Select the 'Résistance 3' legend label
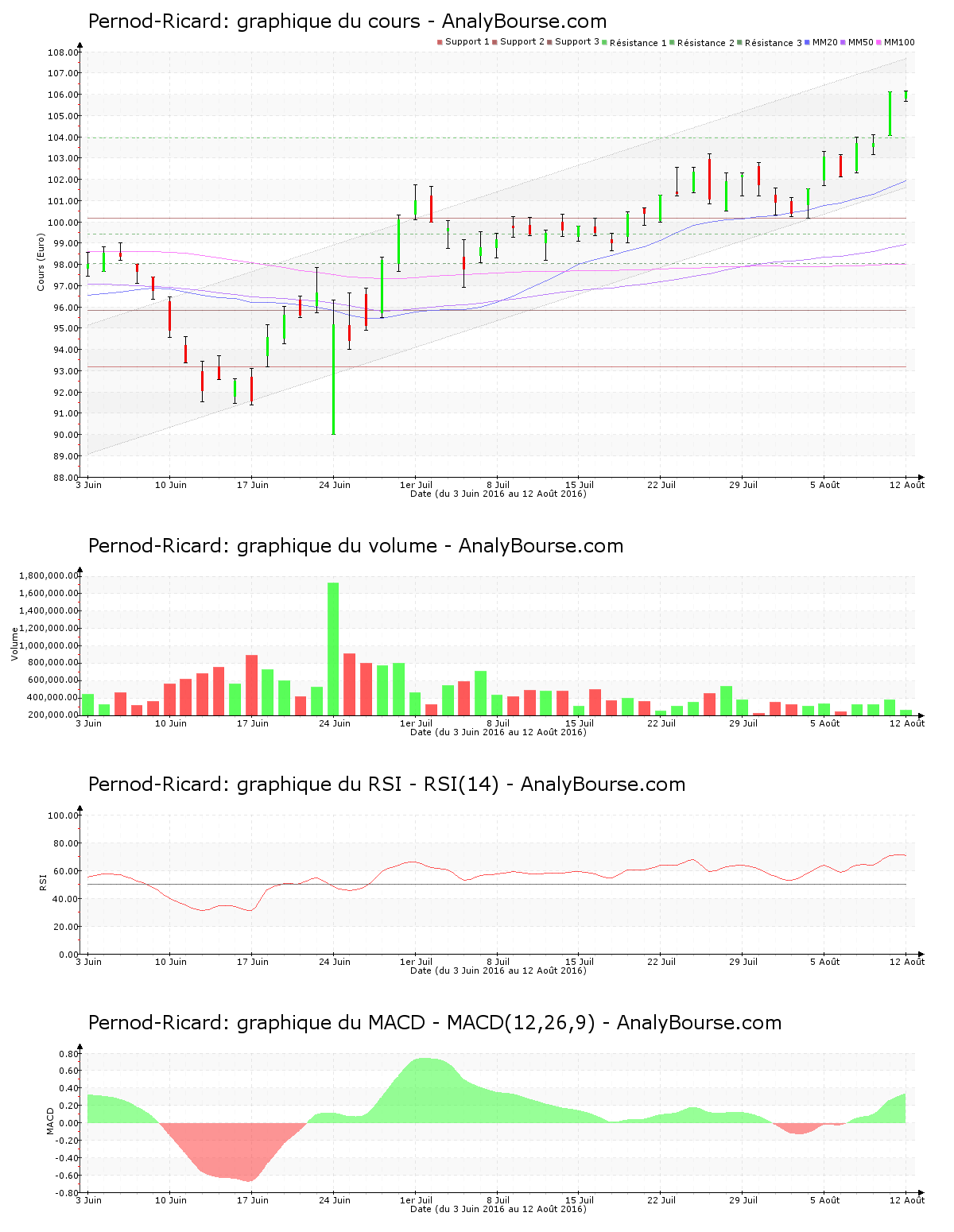The image size is (954, 1232). coord(774,42)
